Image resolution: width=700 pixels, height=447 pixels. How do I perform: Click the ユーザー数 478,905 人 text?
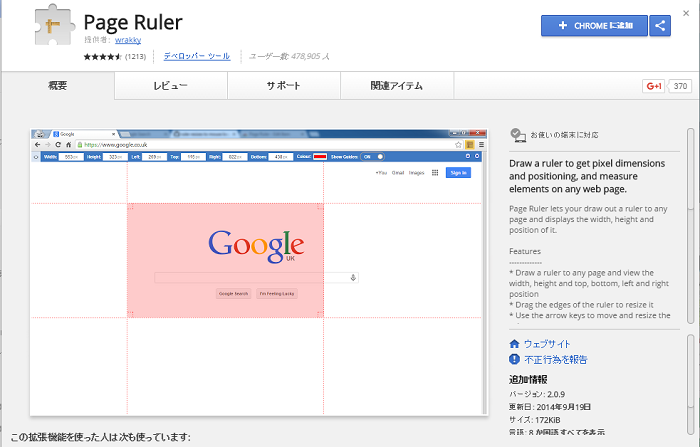tap(289, 56)
